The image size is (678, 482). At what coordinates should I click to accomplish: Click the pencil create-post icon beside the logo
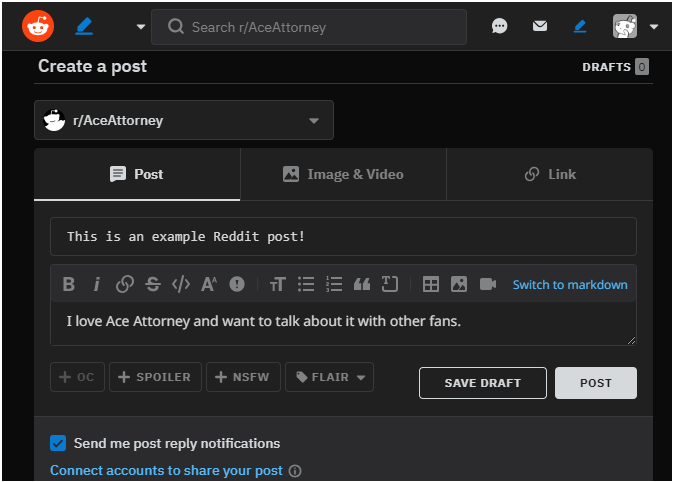point(84,26)
